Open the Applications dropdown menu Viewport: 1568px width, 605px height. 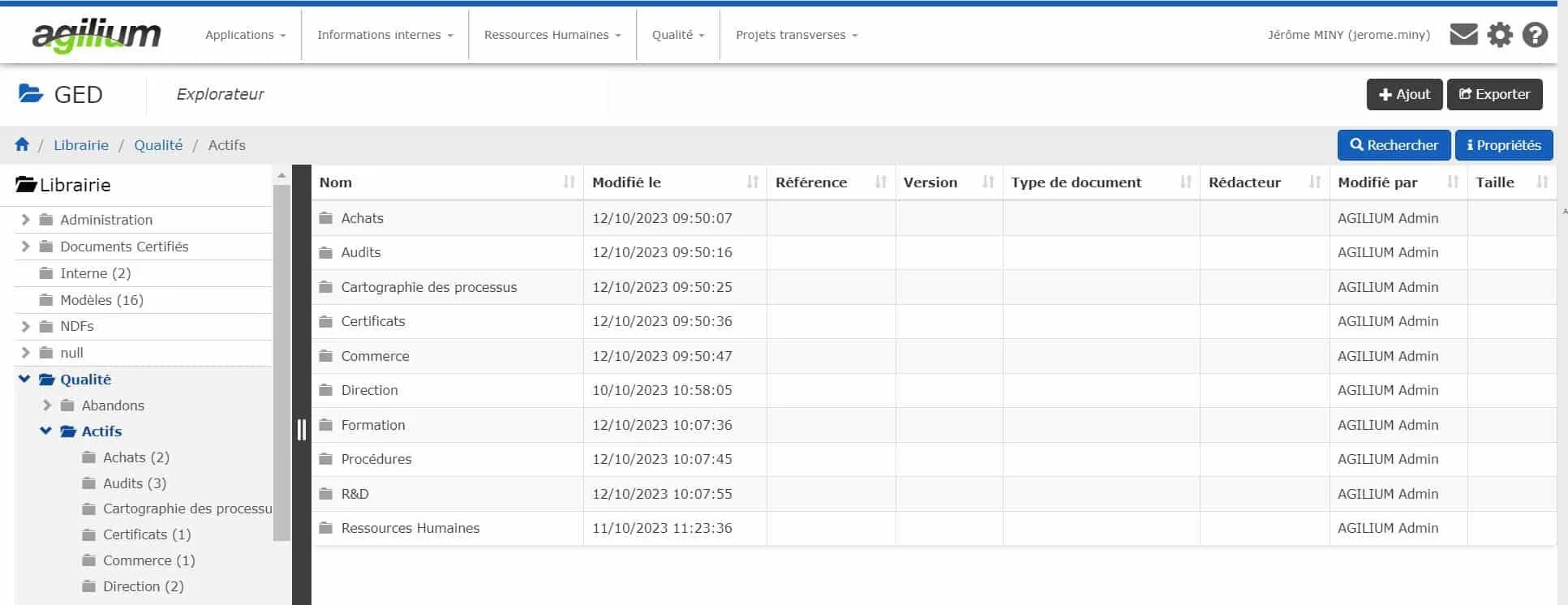[x=245, y=35]
